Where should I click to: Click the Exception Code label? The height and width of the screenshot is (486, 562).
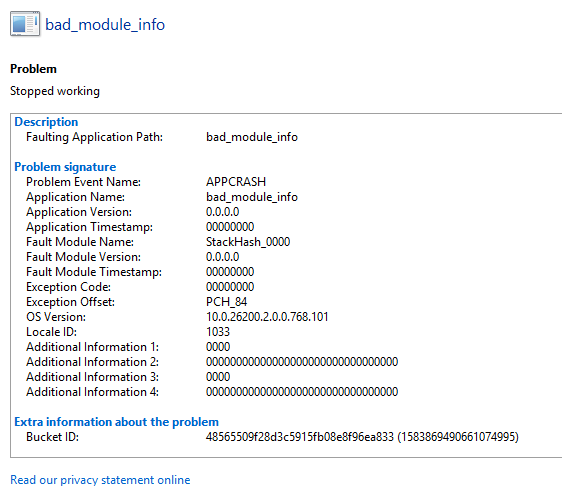[68, 287]
